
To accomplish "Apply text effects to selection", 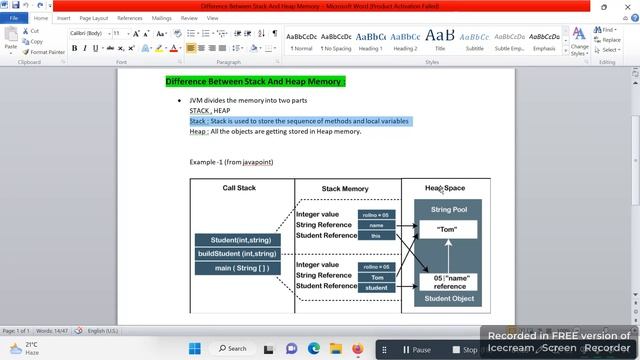I will point(146,48).
